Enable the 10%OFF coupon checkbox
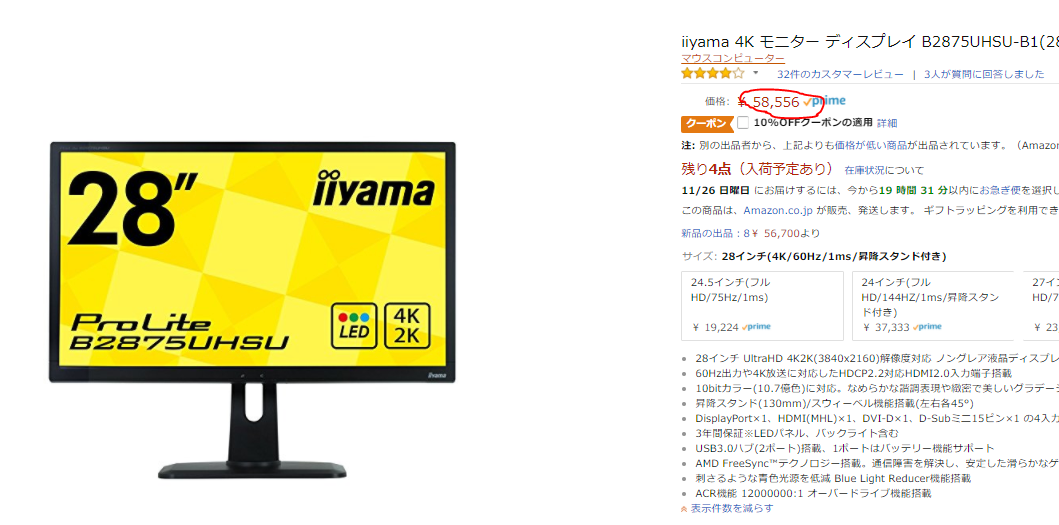 pyautogui.click(x=743, y=122)
